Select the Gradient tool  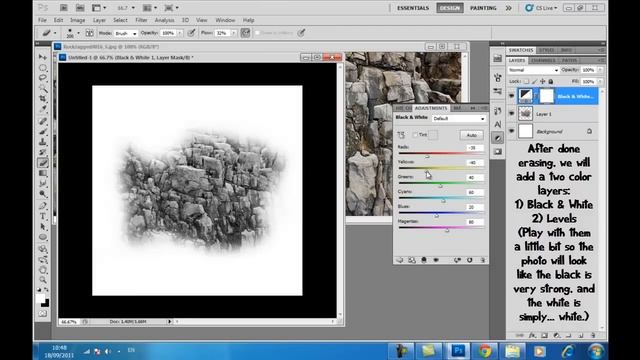(43, 173)
